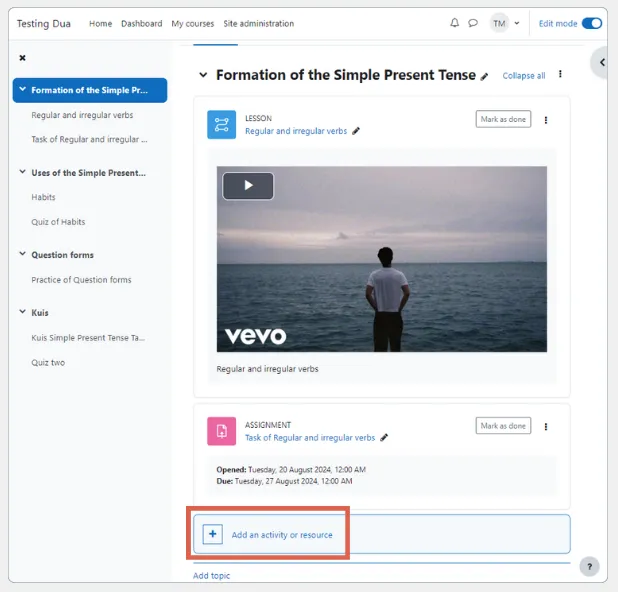Click the plus icon to add activity
This screenshot has width=618, height=592.
click(212, 534)
